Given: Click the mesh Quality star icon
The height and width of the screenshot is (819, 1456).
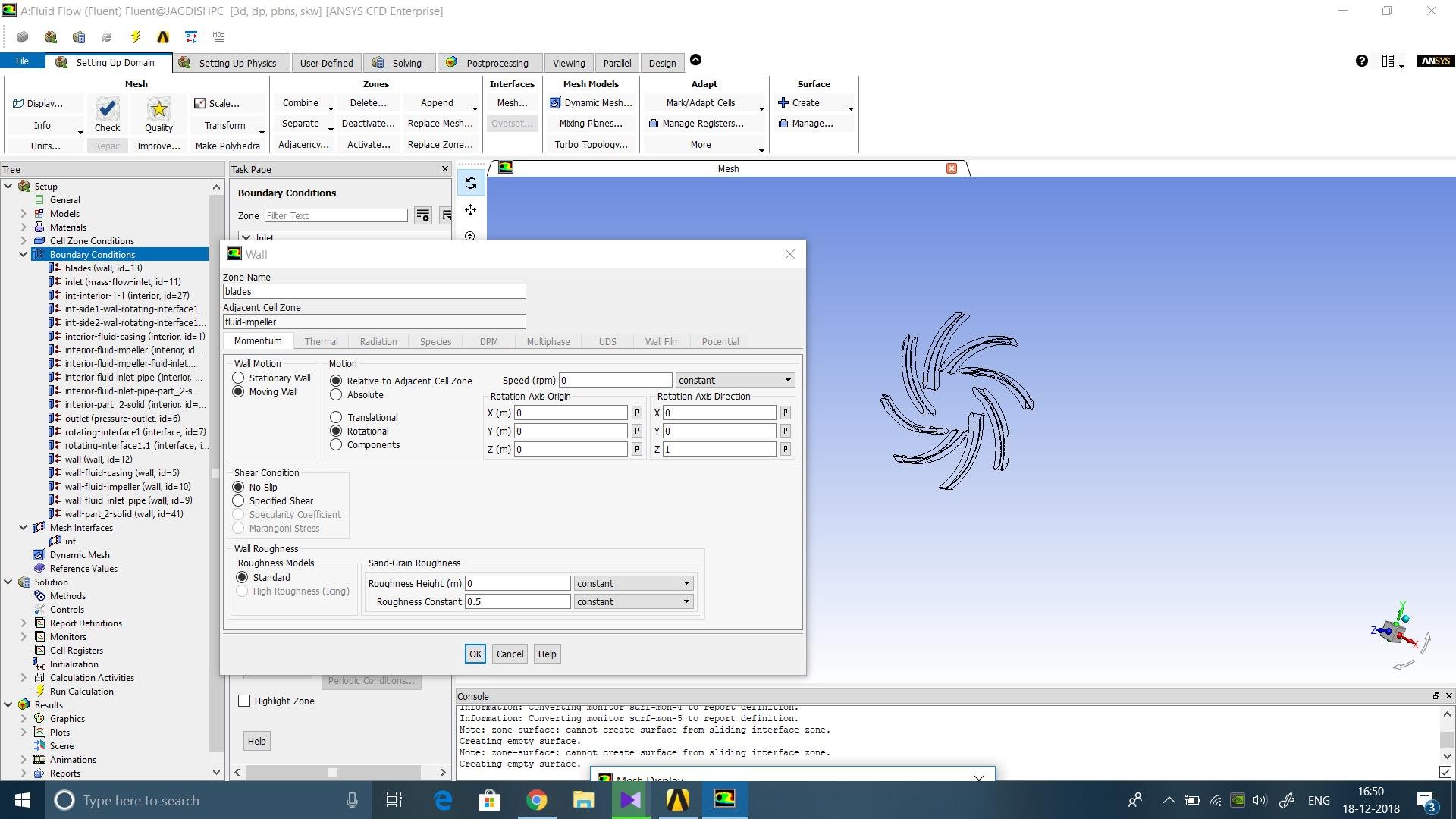Looking at the screenshot, I should pyautogui.click(x=158, y=109).
